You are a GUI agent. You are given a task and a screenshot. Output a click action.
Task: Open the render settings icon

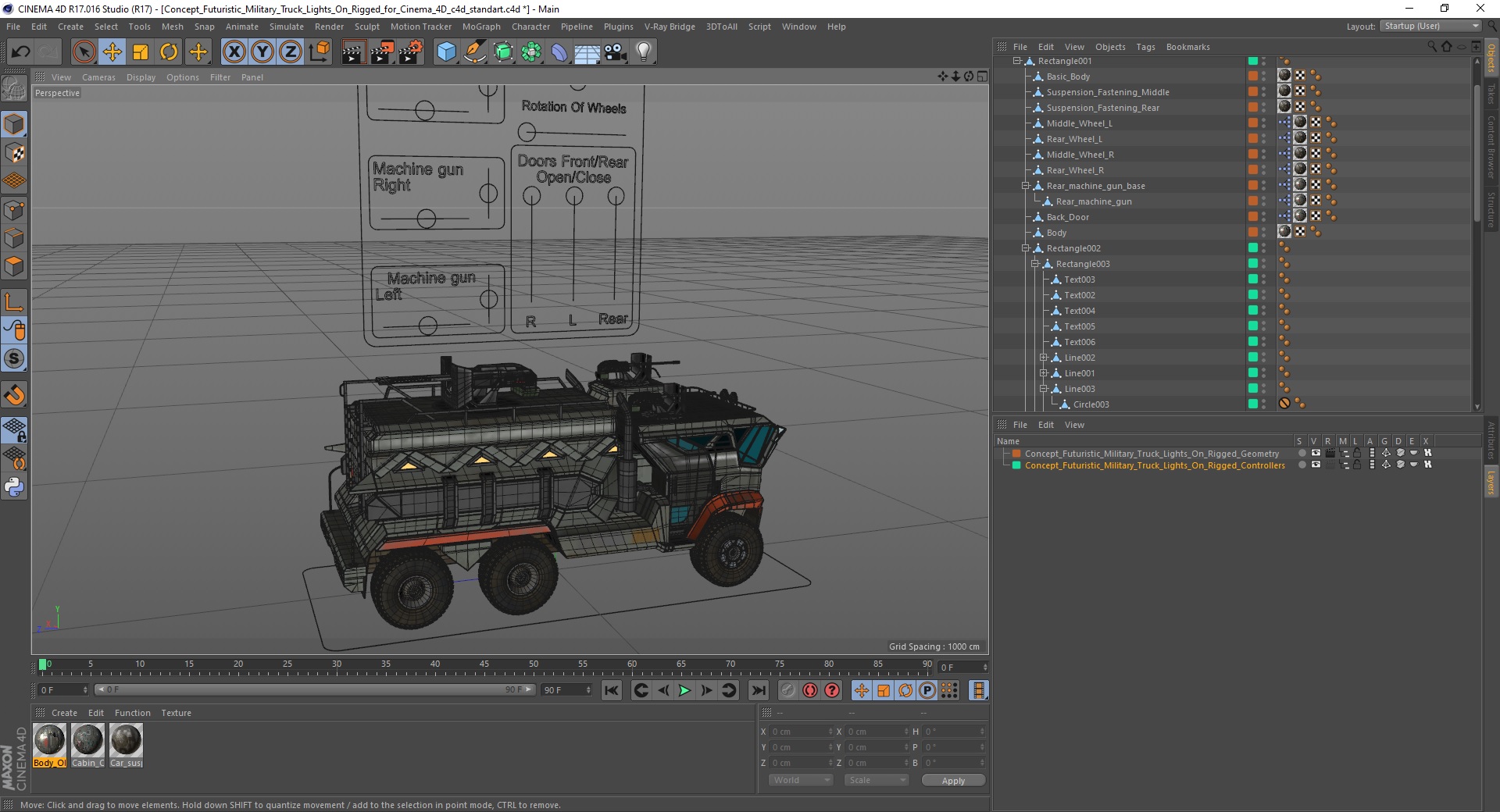pyautogui.click(x=411, y=52)
